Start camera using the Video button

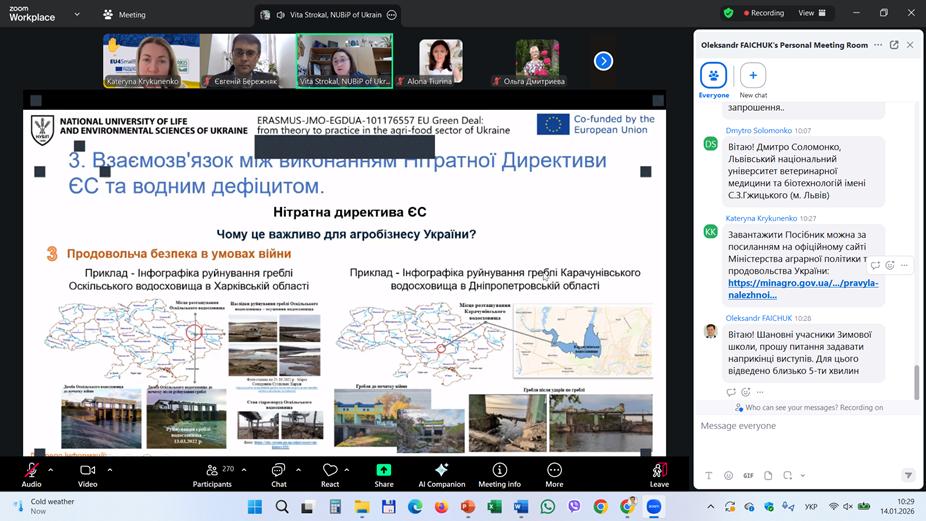click(87, 472)
